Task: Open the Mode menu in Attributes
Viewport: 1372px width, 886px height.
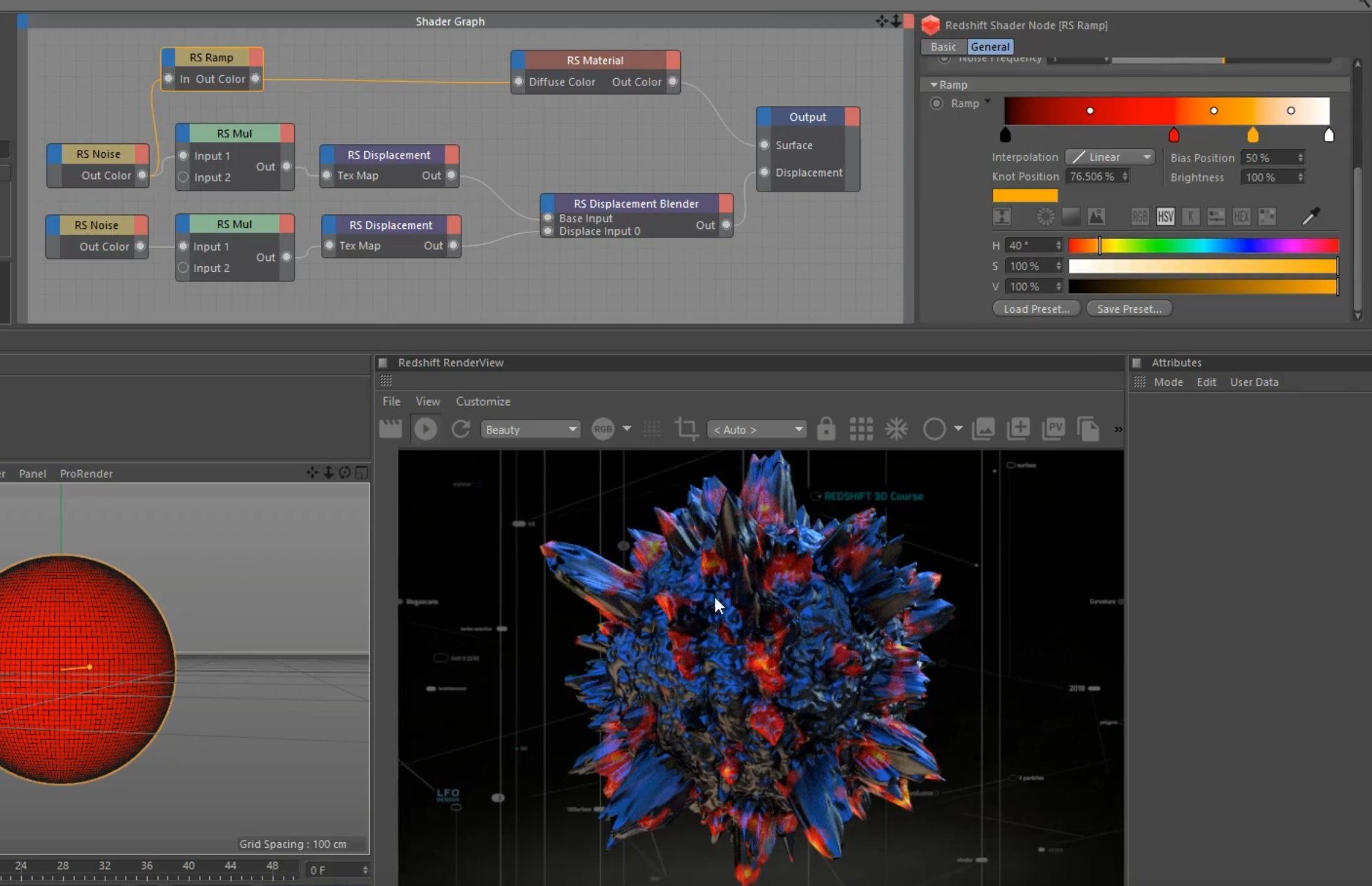Action: click(1168, 382)
